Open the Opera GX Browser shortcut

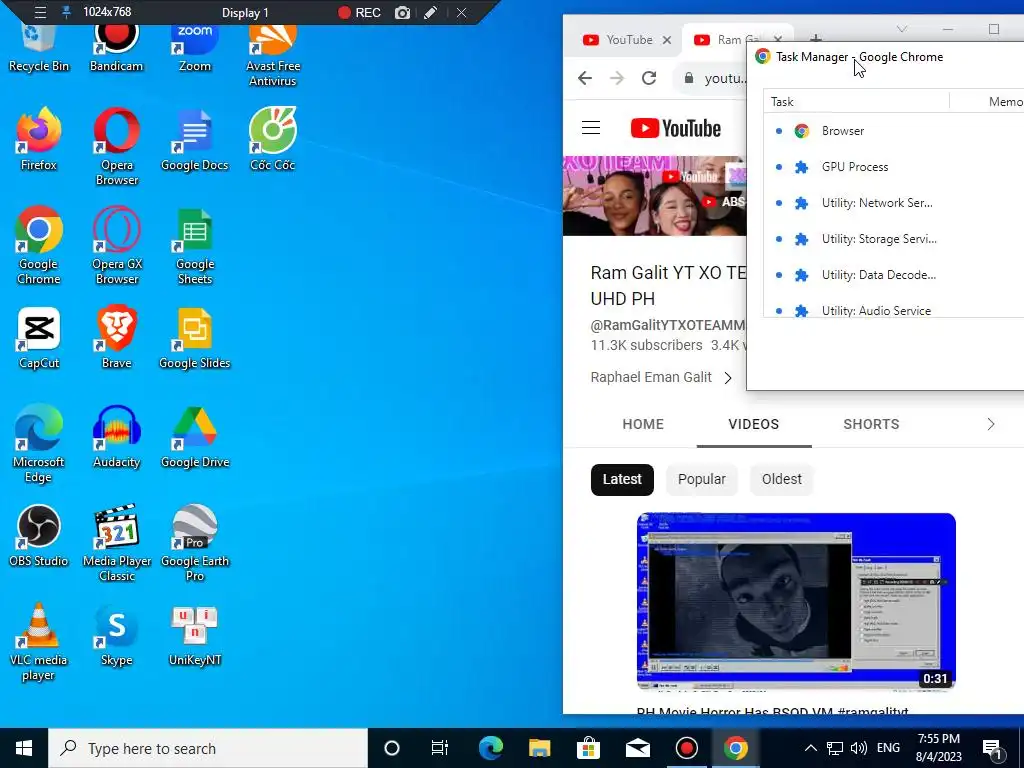(x=116, y=245)
